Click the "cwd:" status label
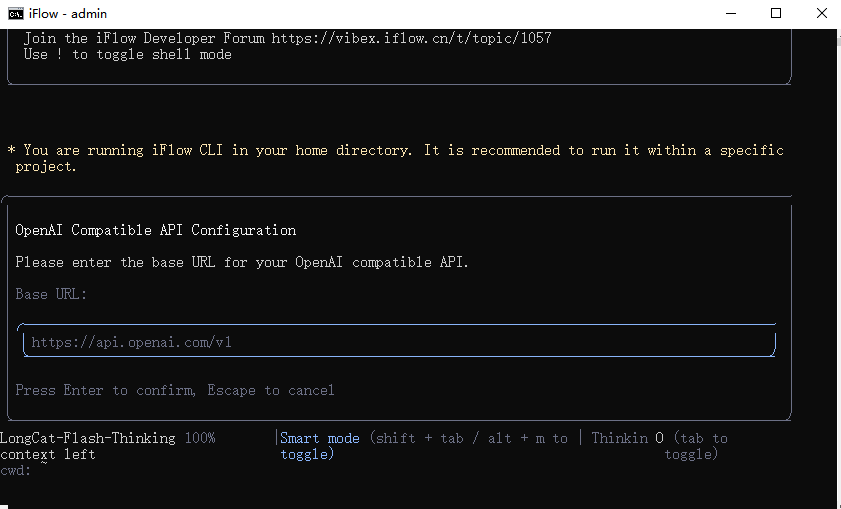 (x=16, y=470)
